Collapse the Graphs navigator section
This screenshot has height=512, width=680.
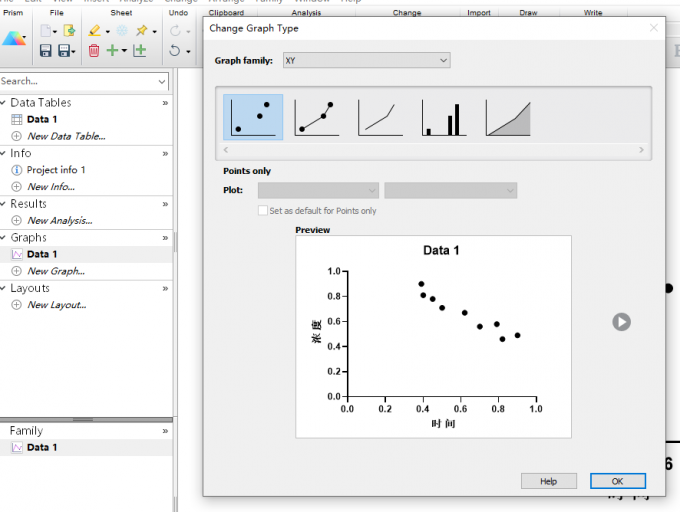coord(3,238)
